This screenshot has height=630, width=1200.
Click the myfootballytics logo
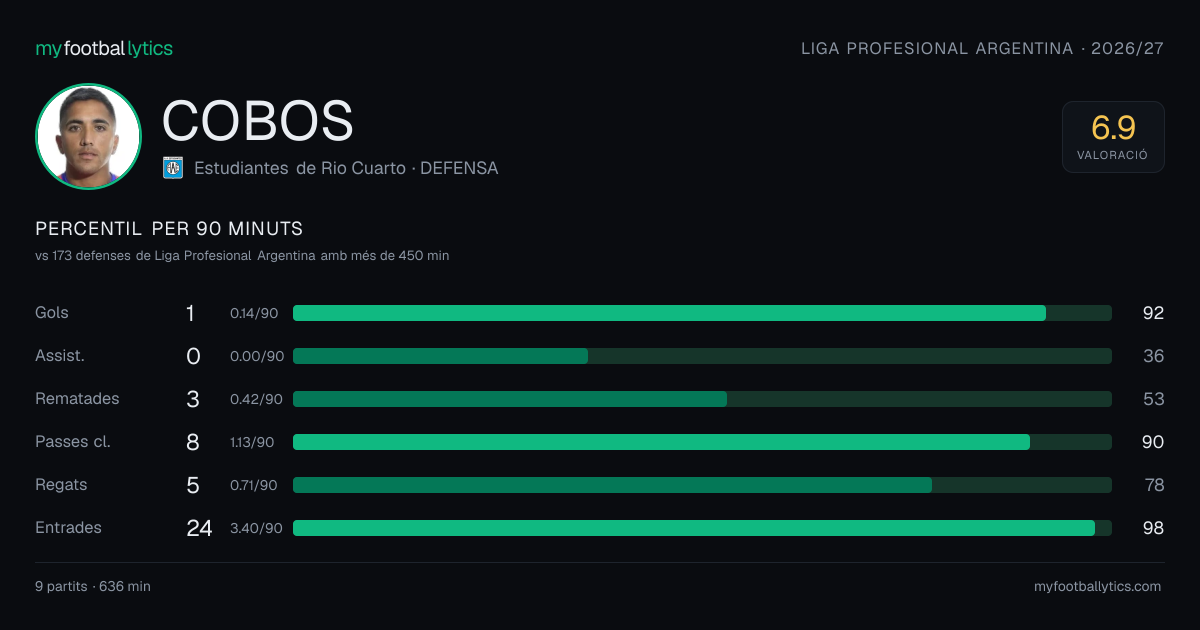pos(104,48)
